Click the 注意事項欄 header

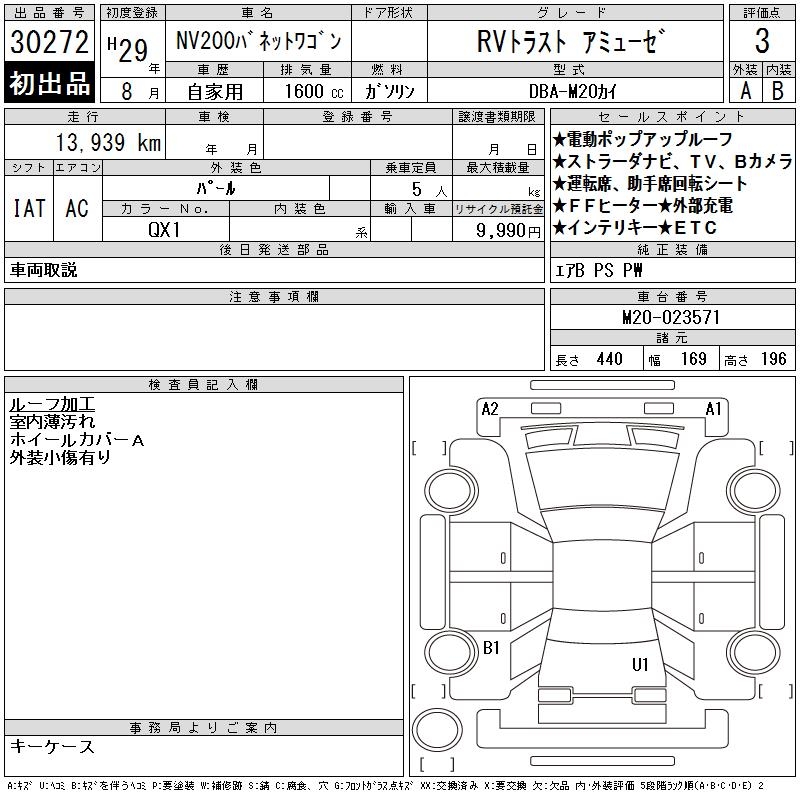pos(274,296)
